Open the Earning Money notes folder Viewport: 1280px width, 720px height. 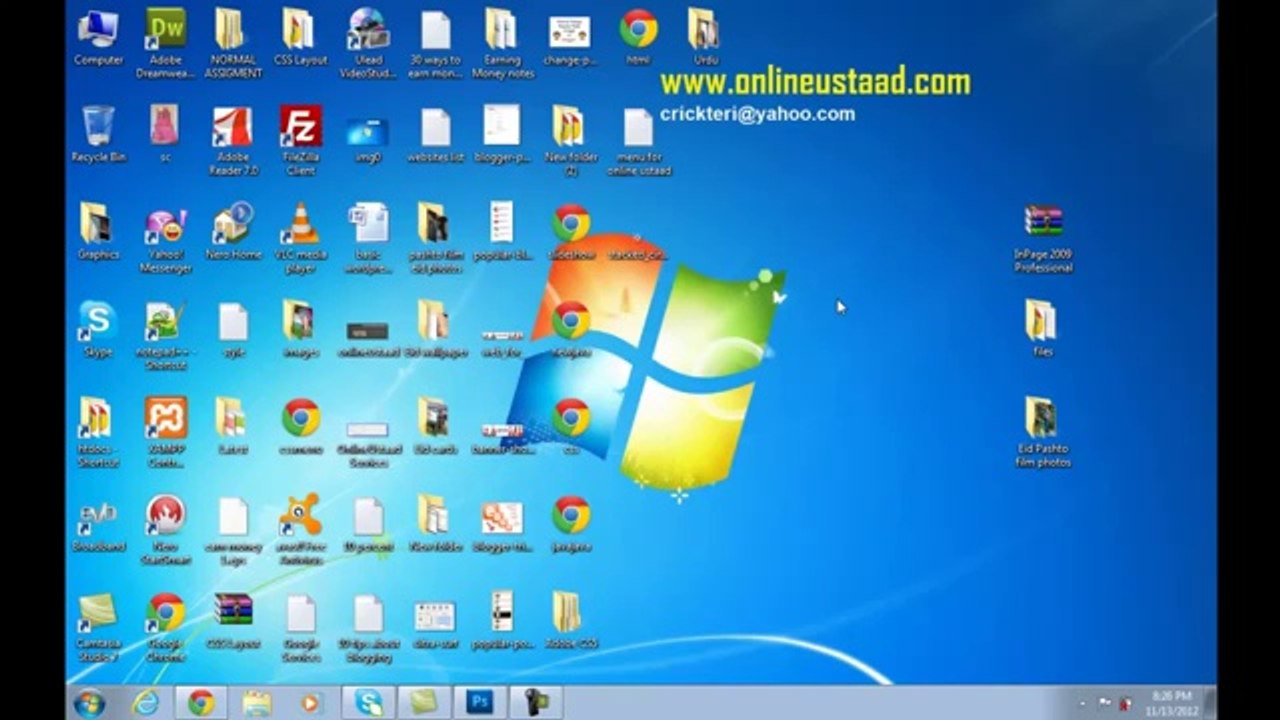502,43
